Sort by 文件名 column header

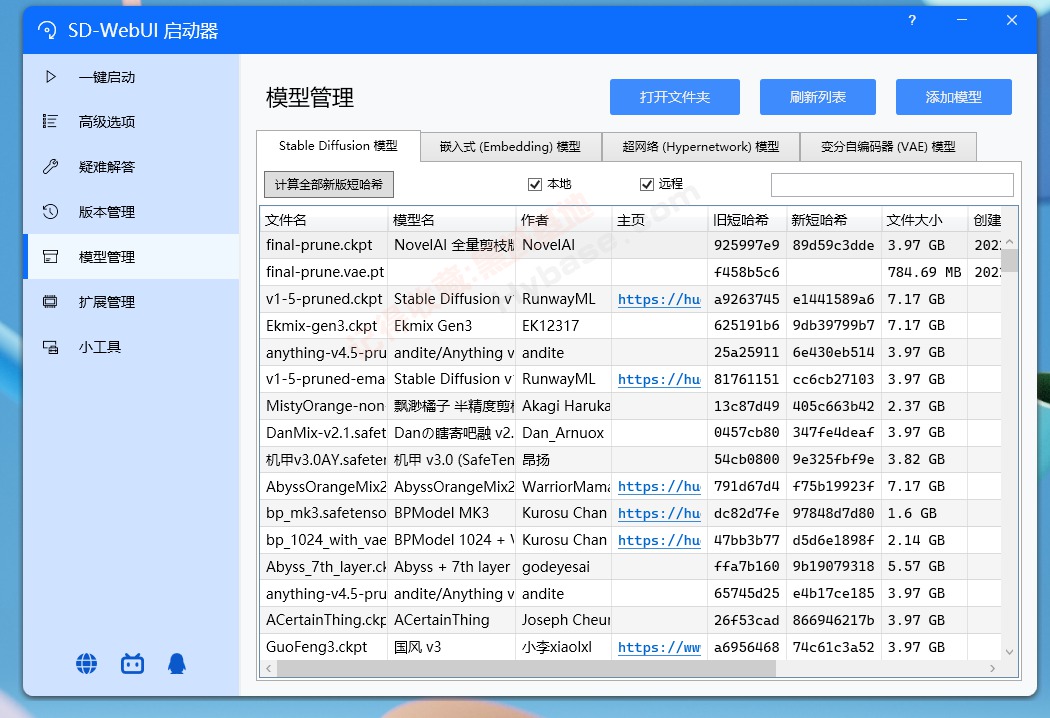(324, 220)
